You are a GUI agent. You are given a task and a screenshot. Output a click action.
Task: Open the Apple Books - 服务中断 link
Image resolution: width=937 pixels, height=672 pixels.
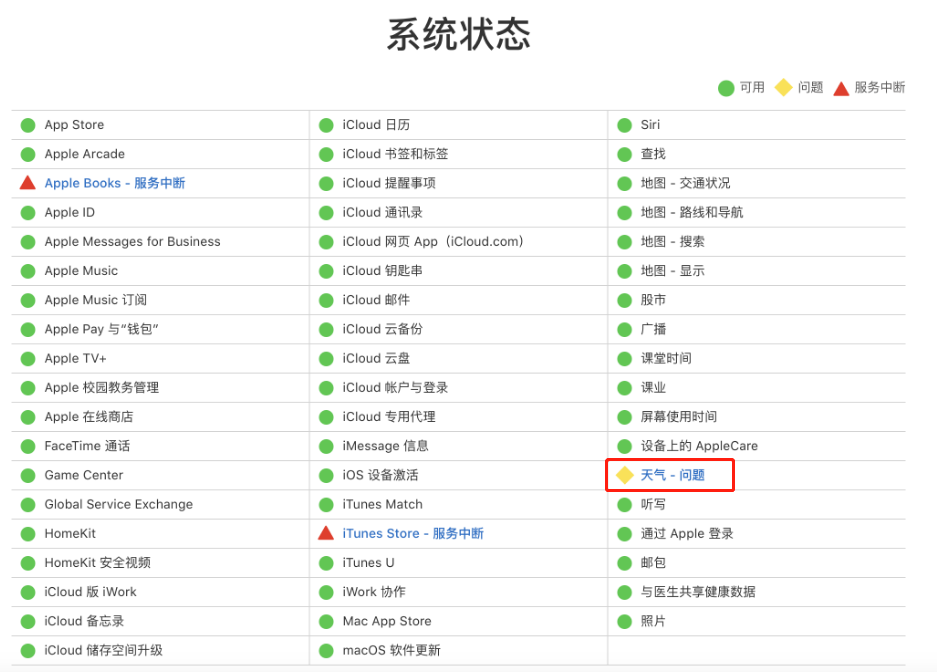pyautogui.click(x=114, y=183)
